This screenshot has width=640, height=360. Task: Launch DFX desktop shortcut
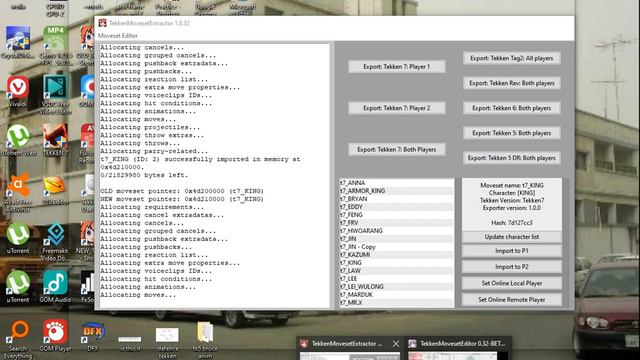[x=93, y=336]
